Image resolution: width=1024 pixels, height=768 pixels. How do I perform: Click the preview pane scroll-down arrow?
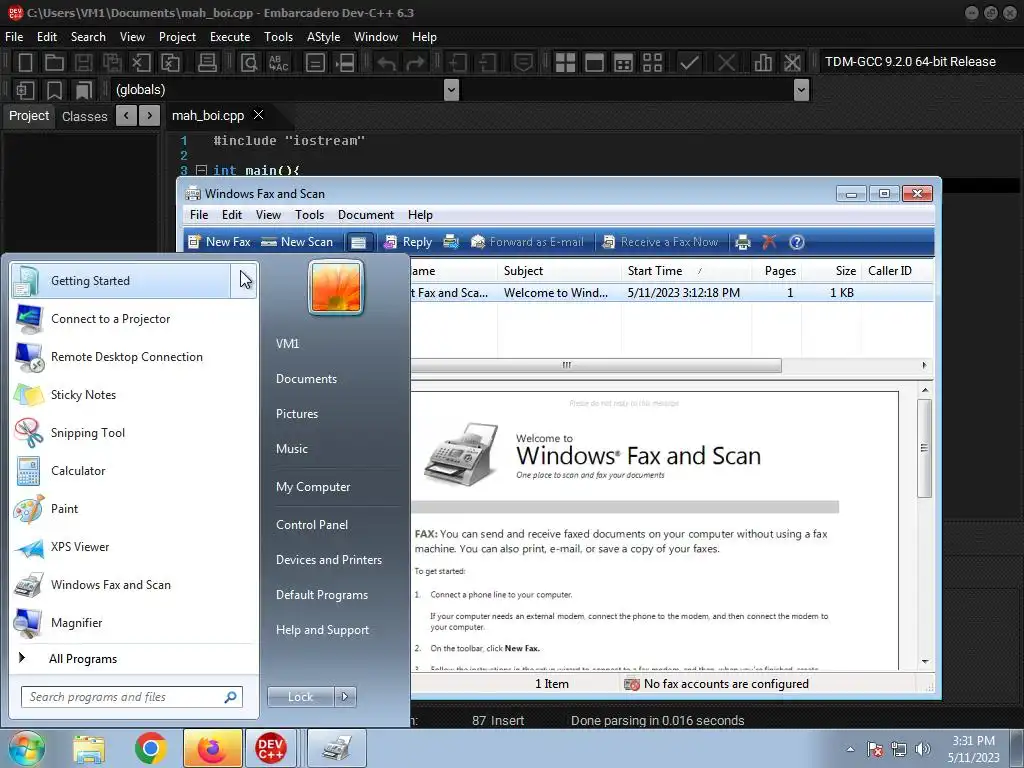coord(925,662)
